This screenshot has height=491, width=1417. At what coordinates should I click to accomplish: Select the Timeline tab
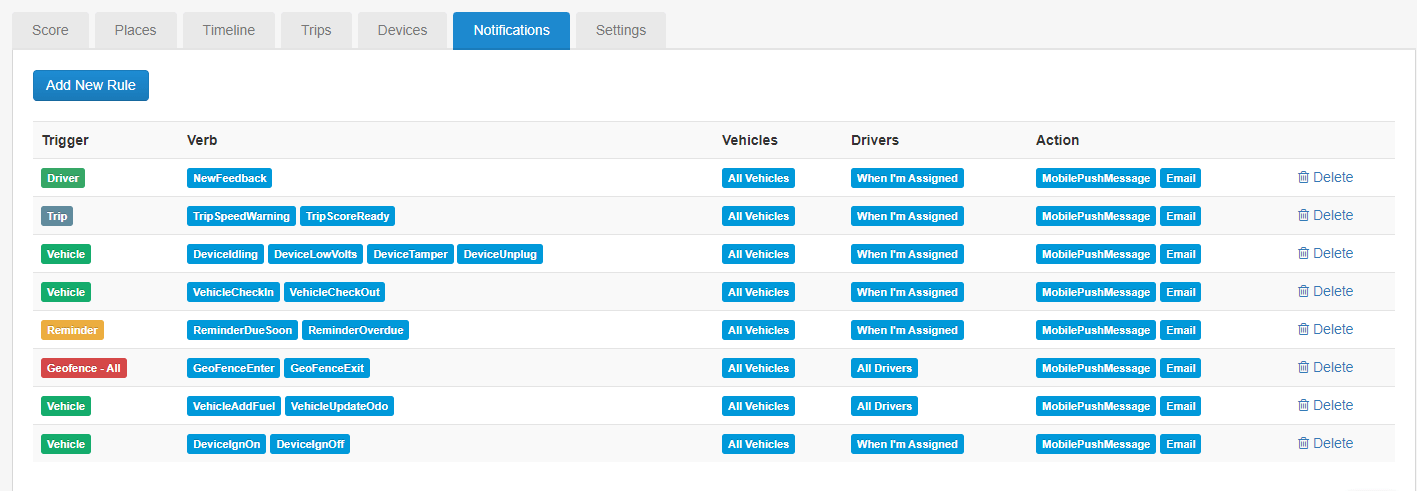[x=229, y=30]
